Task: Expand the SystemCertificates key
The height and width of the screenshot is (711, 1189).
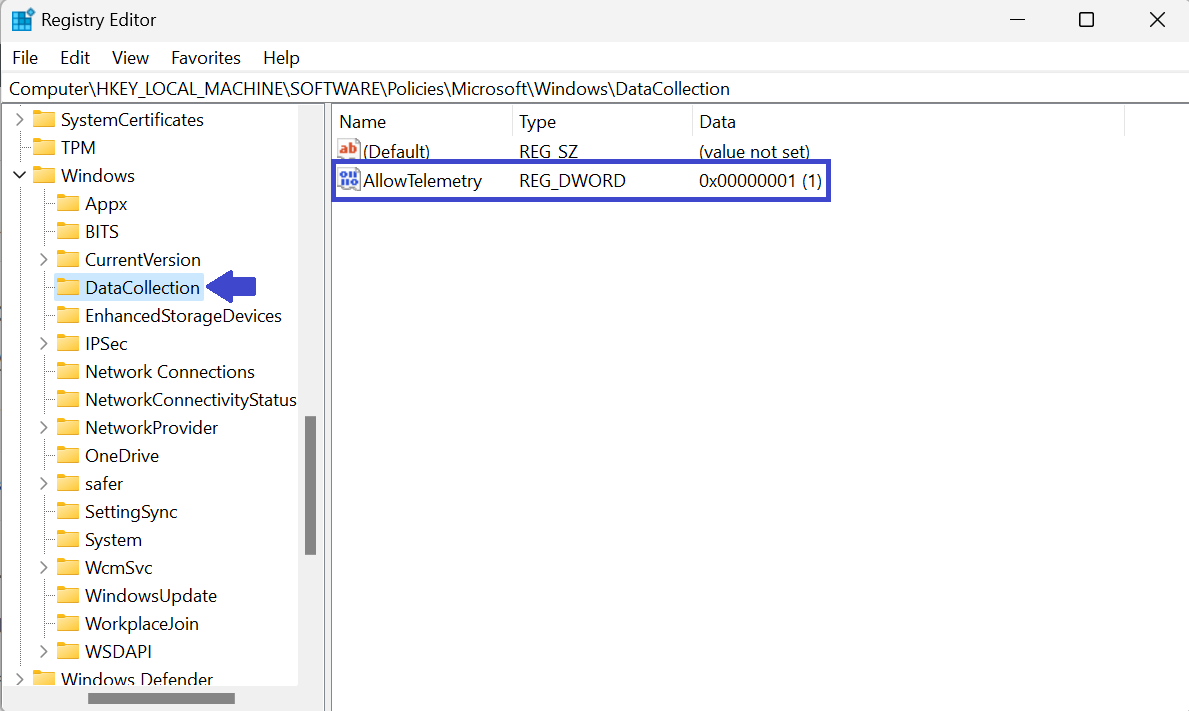Action: coord(19,120)
